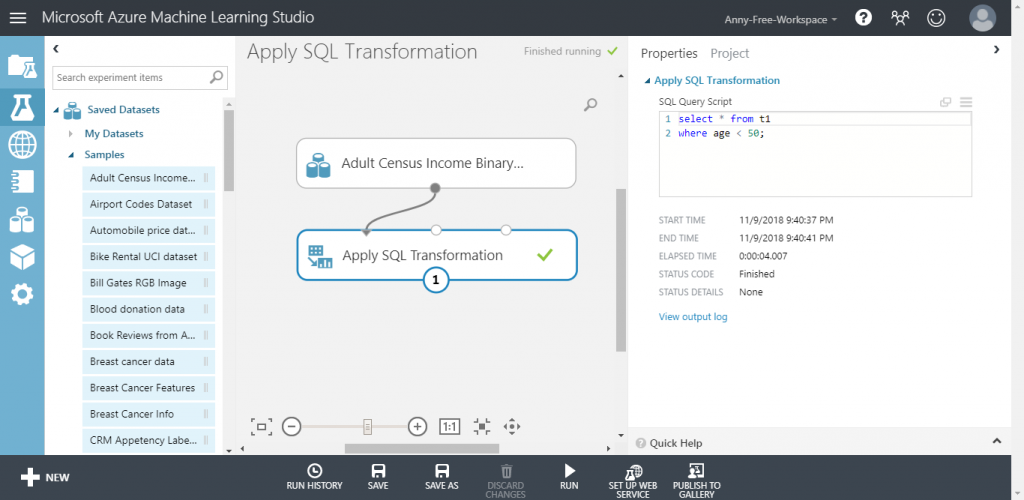Expand the My Datasets node
This screenshot has width=1024, height=500.
click(71, 134)
